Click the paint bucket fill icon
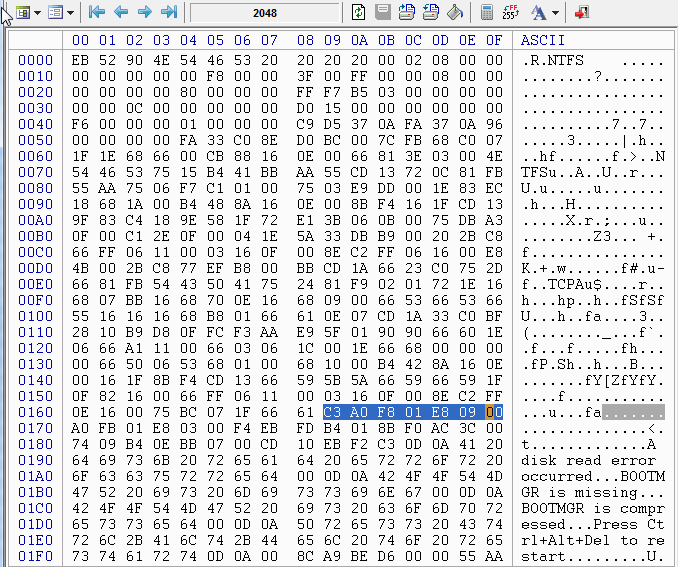 click(455, 12)
